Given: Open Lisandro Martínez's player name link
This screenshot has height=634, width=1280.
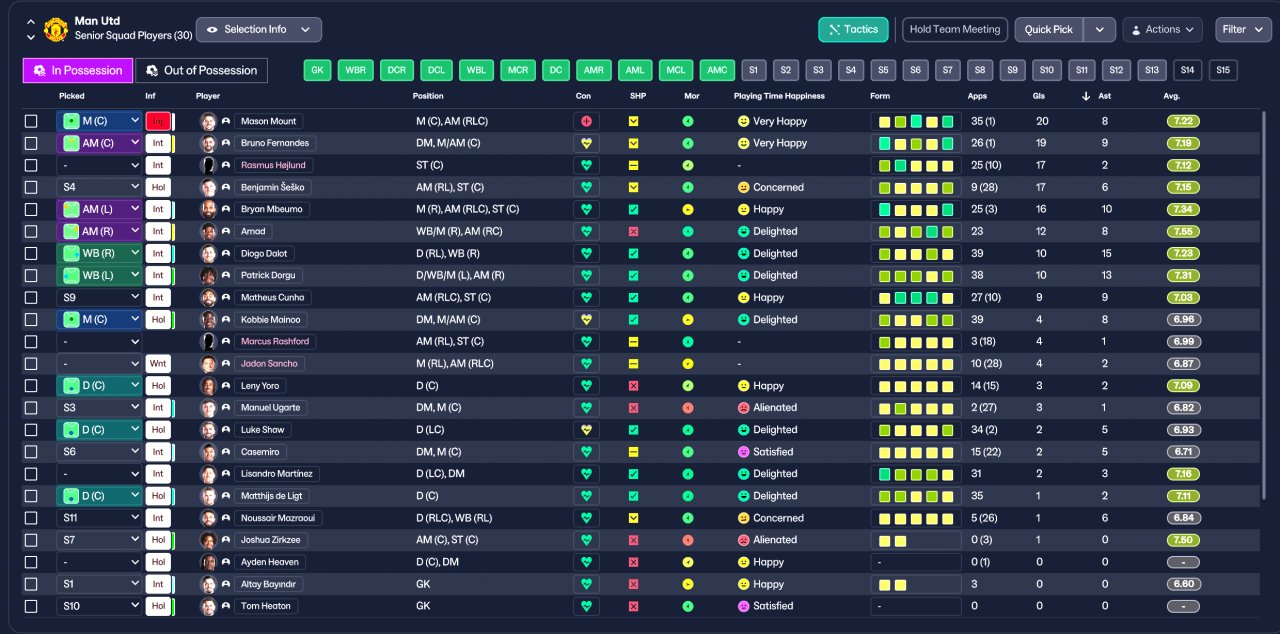Looking at the screenshot, I should [x=277, y=474].
